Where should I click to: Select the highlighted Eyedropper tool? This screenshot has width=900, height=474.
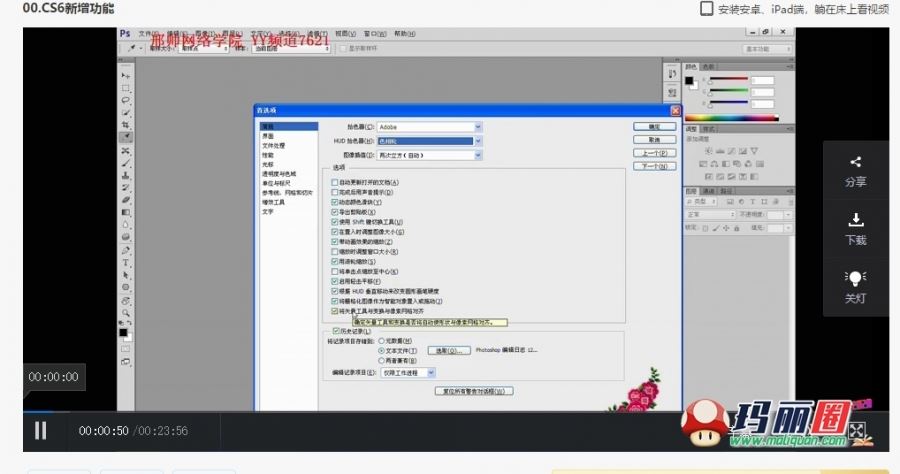click(x=125, y=137)
